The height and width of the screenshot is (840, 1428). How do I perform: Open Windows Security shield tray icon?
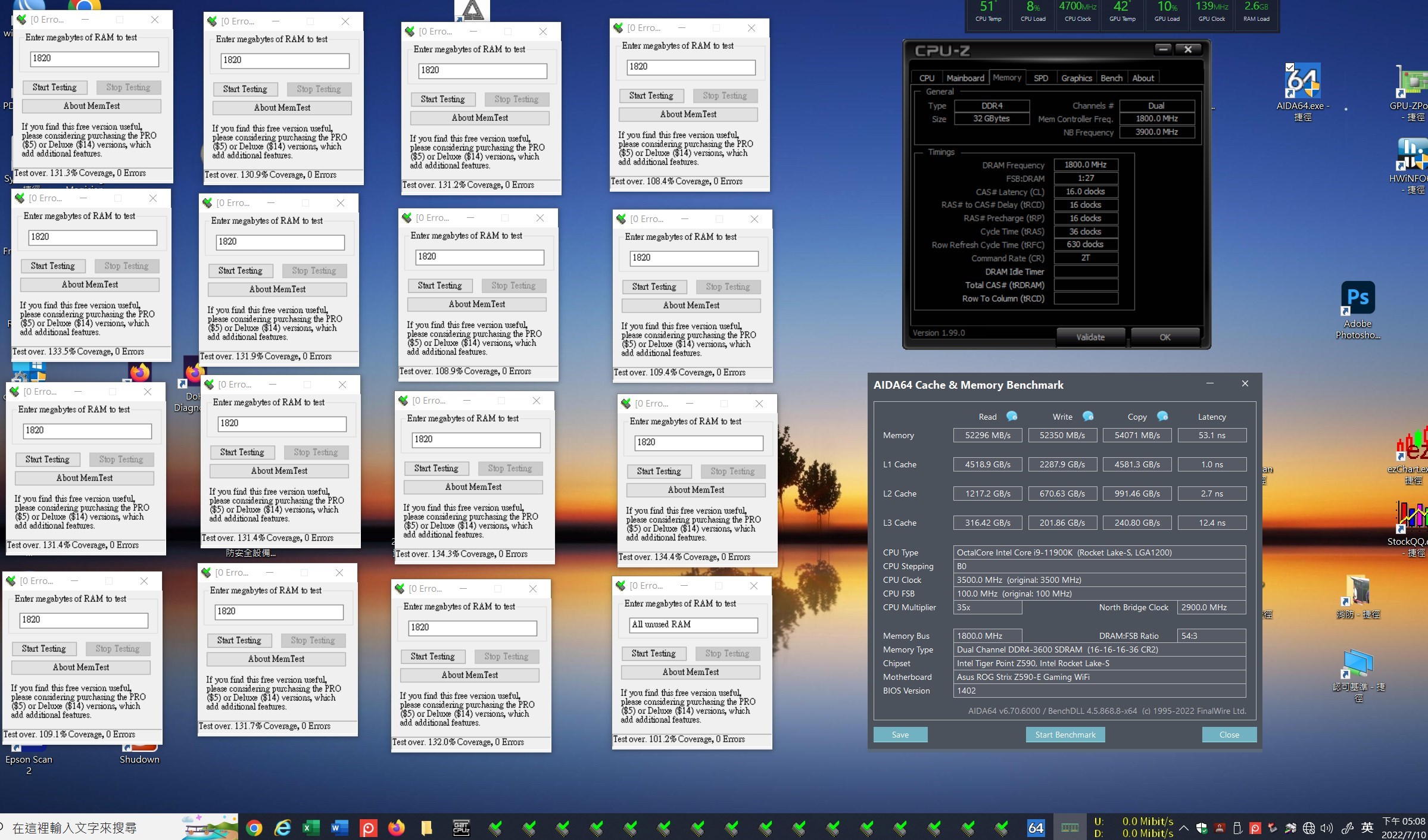point(1202,828)
